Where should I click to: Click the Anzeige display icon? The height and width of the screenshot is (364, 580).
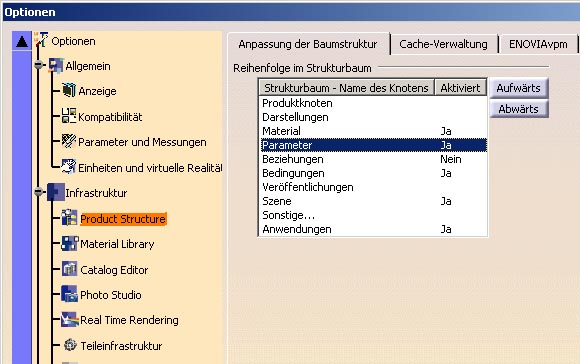[x=69, y=90]
